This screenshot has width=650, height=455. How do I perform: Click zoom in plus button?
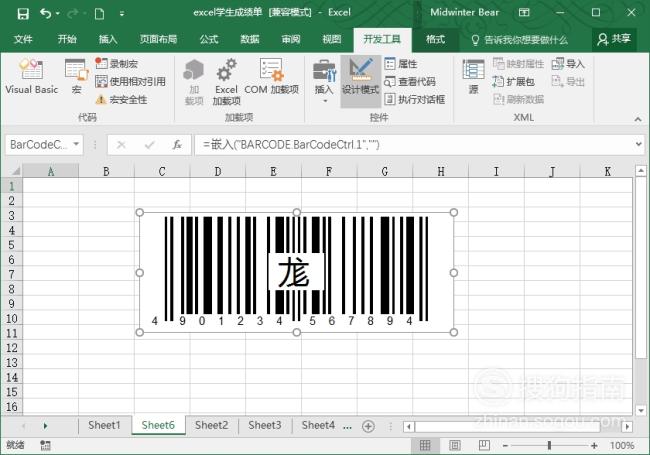pyautogui.click(x=594, y=446)
